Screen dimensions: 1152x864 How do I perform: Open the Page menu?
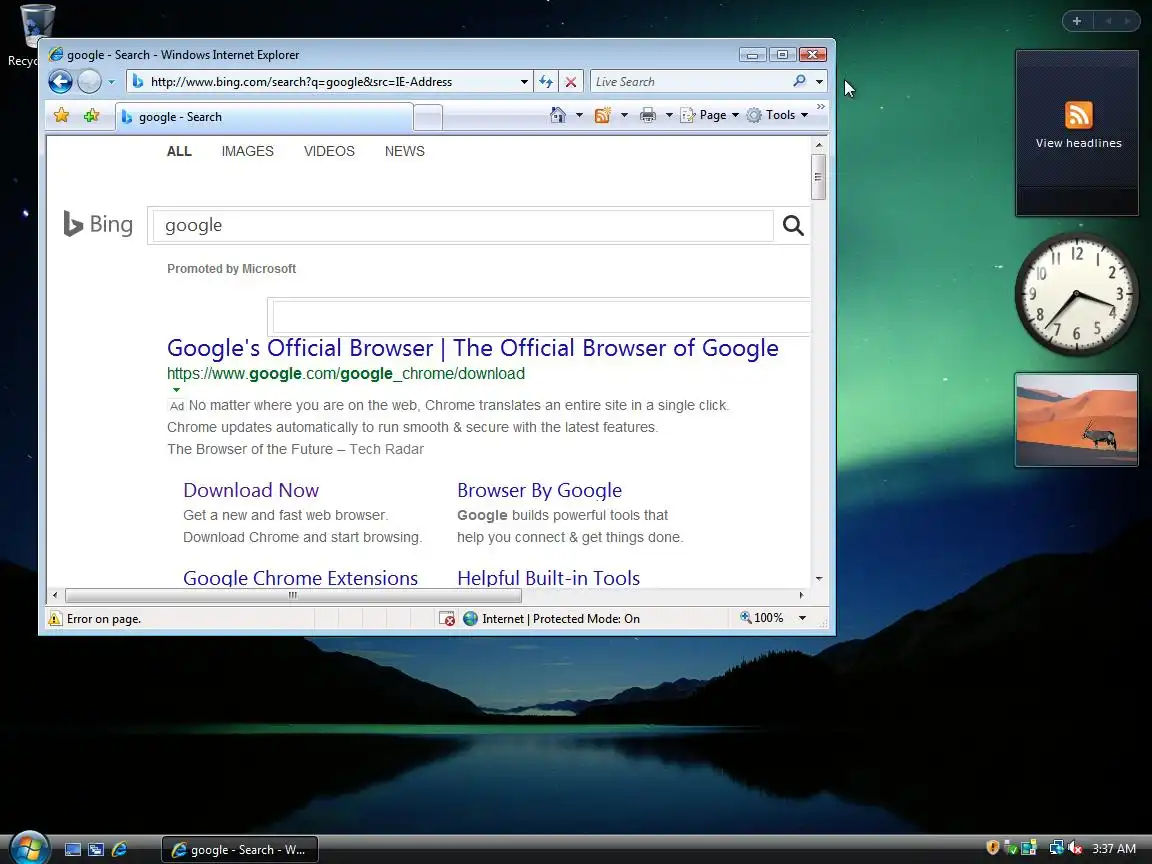tap(710, 115)
